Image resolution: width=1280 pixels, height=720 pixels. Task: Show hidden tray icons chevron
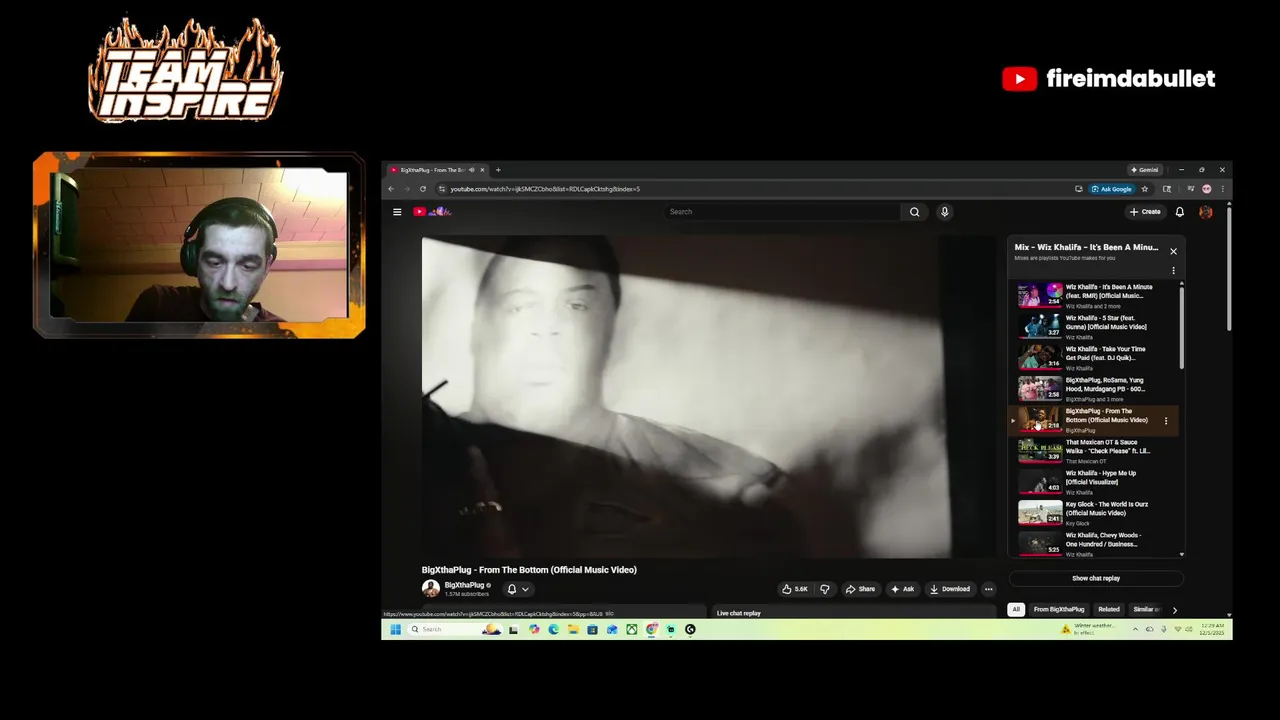tap(1135, 629)
